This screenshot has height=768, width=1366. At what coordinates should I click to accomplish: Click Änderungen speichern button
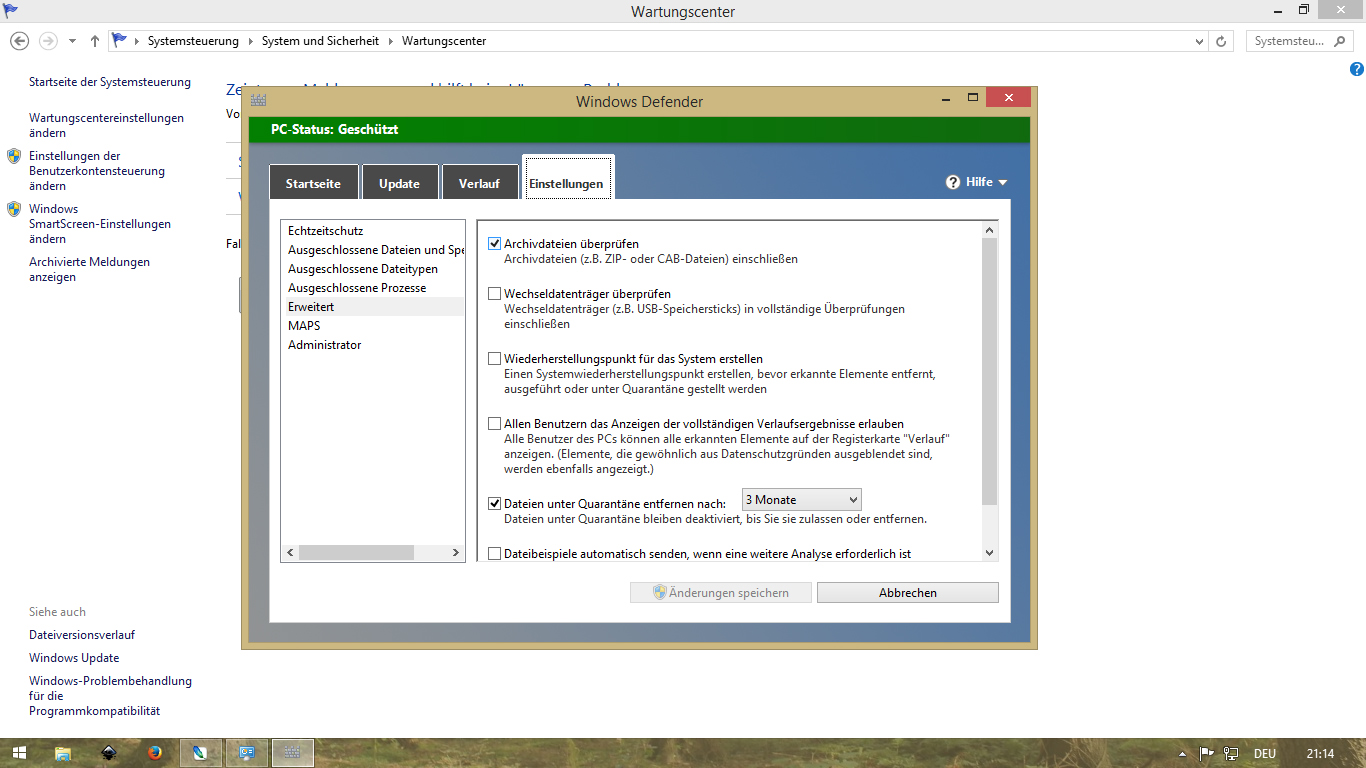click(720, 593)
